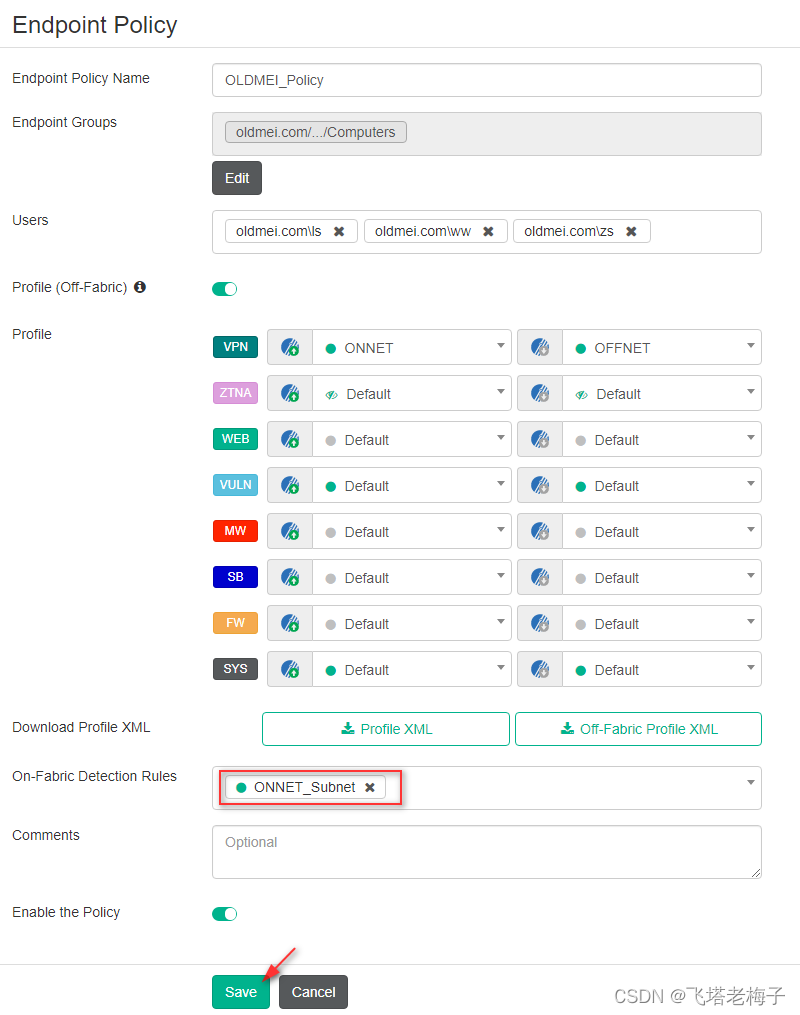800x1015 pixels.
Task: Open on-fabric ZTNA Default dropdown
Action: point(412,394)
